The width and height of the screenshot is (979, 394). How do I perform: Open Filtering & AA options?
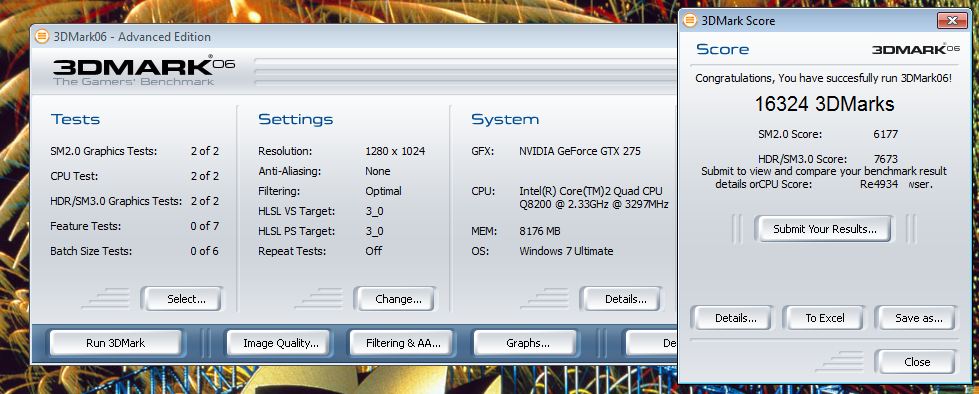click(403, 343)
